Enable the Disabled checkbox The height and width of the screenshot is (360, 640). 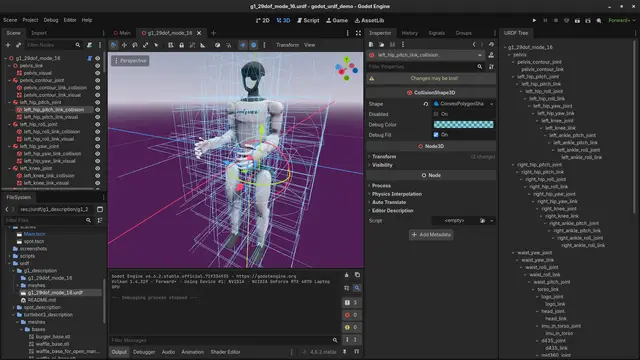point(436,114)
